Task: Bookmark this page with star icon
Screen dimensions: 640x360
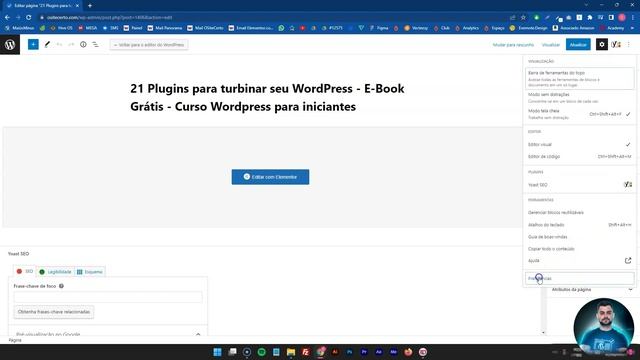Action: (x=523, y=18)
